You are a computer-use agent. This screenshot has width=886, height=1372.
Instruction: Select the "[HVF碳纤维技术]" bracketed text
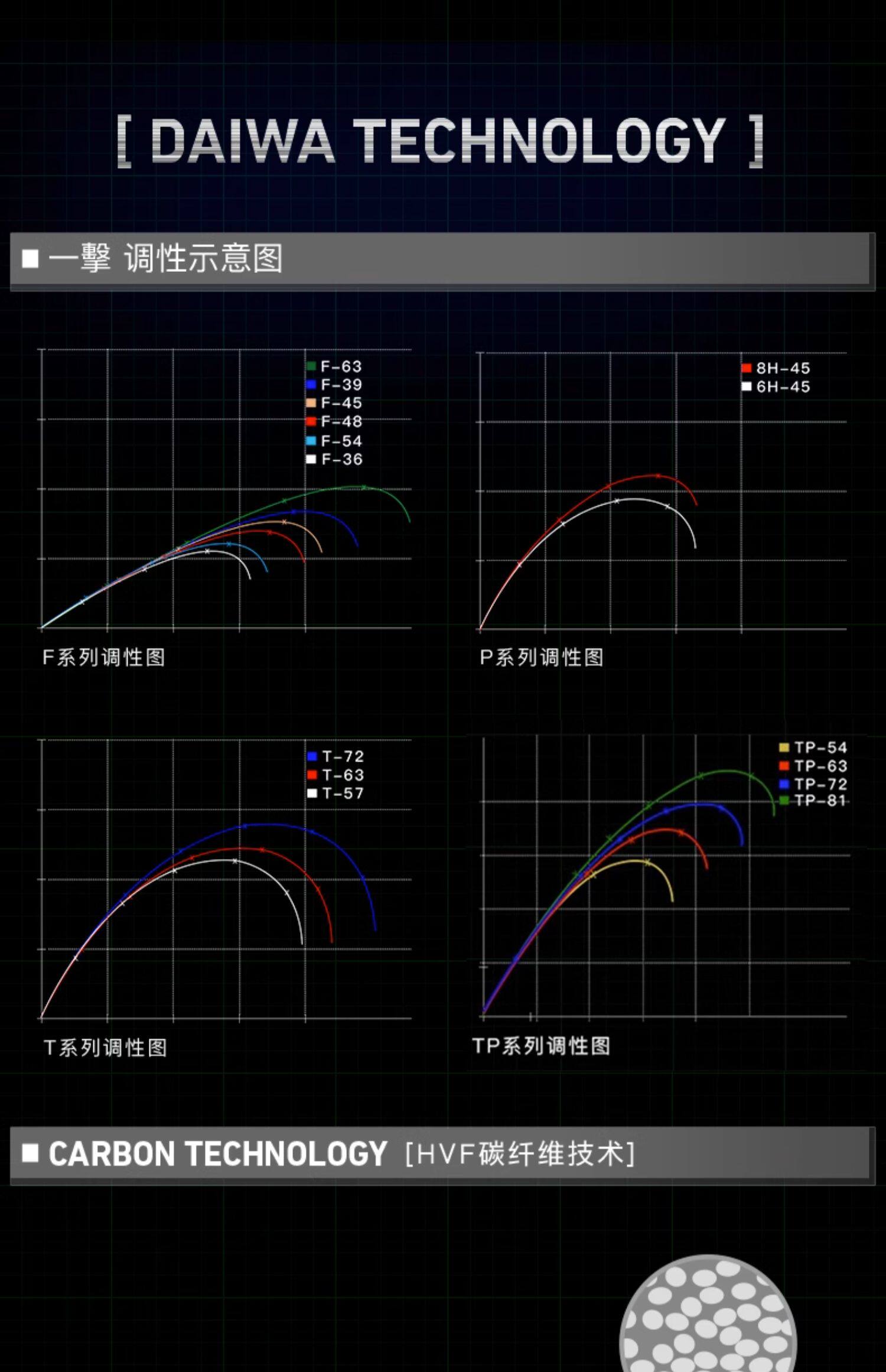[x=520, y=1153]
